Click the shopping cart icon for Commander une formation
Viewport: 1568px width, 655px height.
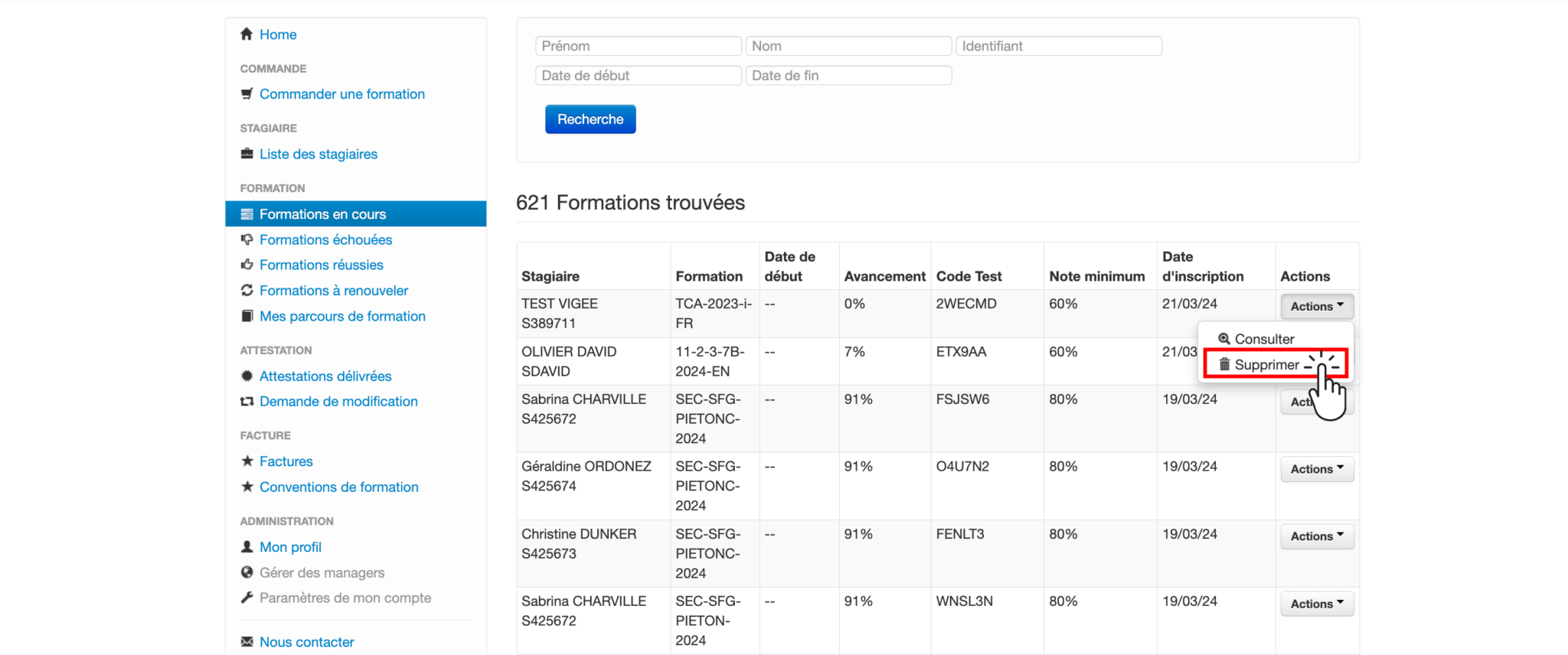(x=247, y=94)
